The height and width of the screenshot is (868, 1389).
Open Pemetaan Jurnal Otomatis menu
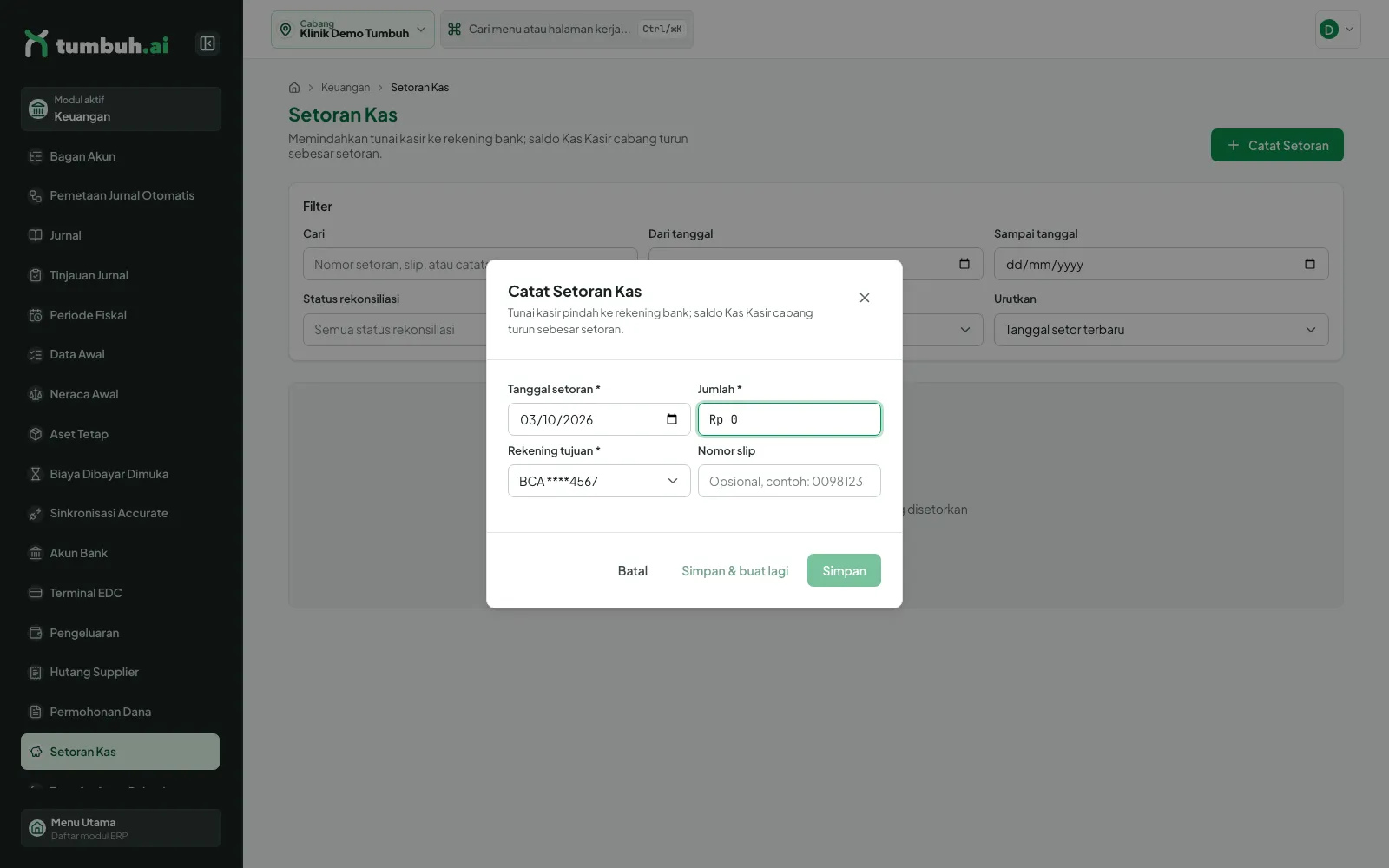click(x=121, y=195)
